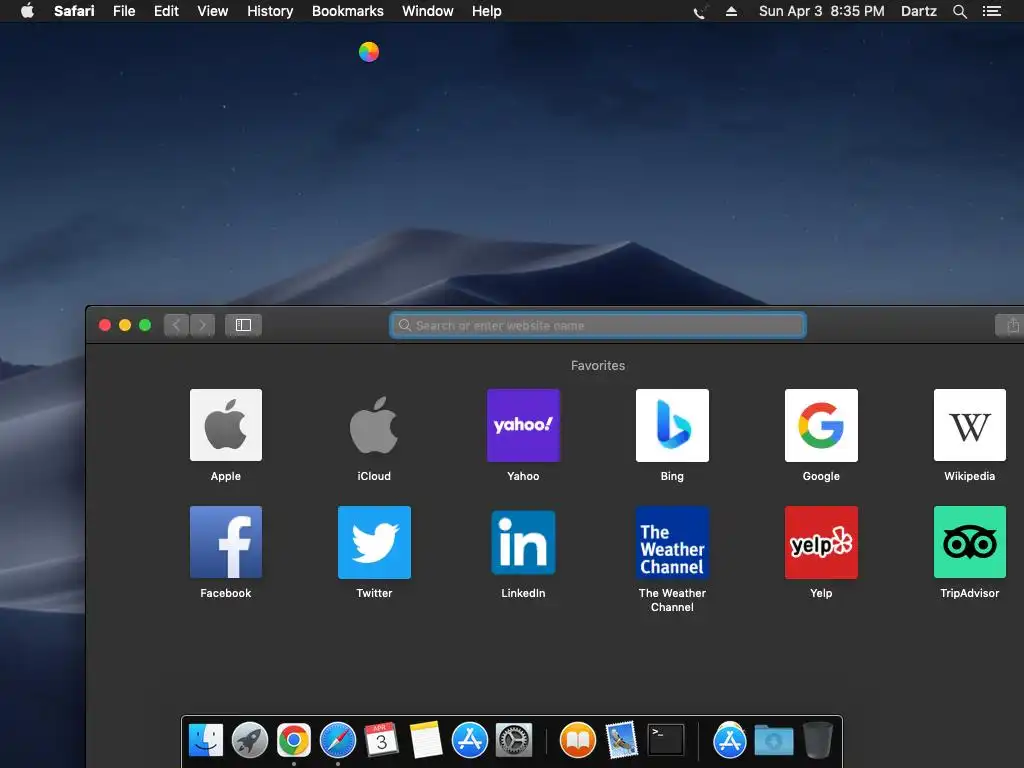Open the TripAdvisor favorite tile
Image resolution: width=1024 pixels, height=768 pixels.
[x=970, y=542]
